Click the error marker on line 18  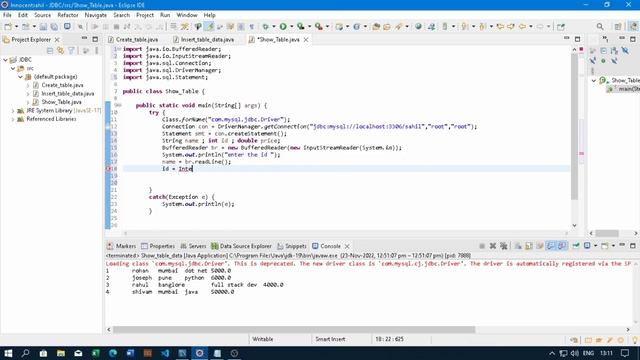[109, 169]
